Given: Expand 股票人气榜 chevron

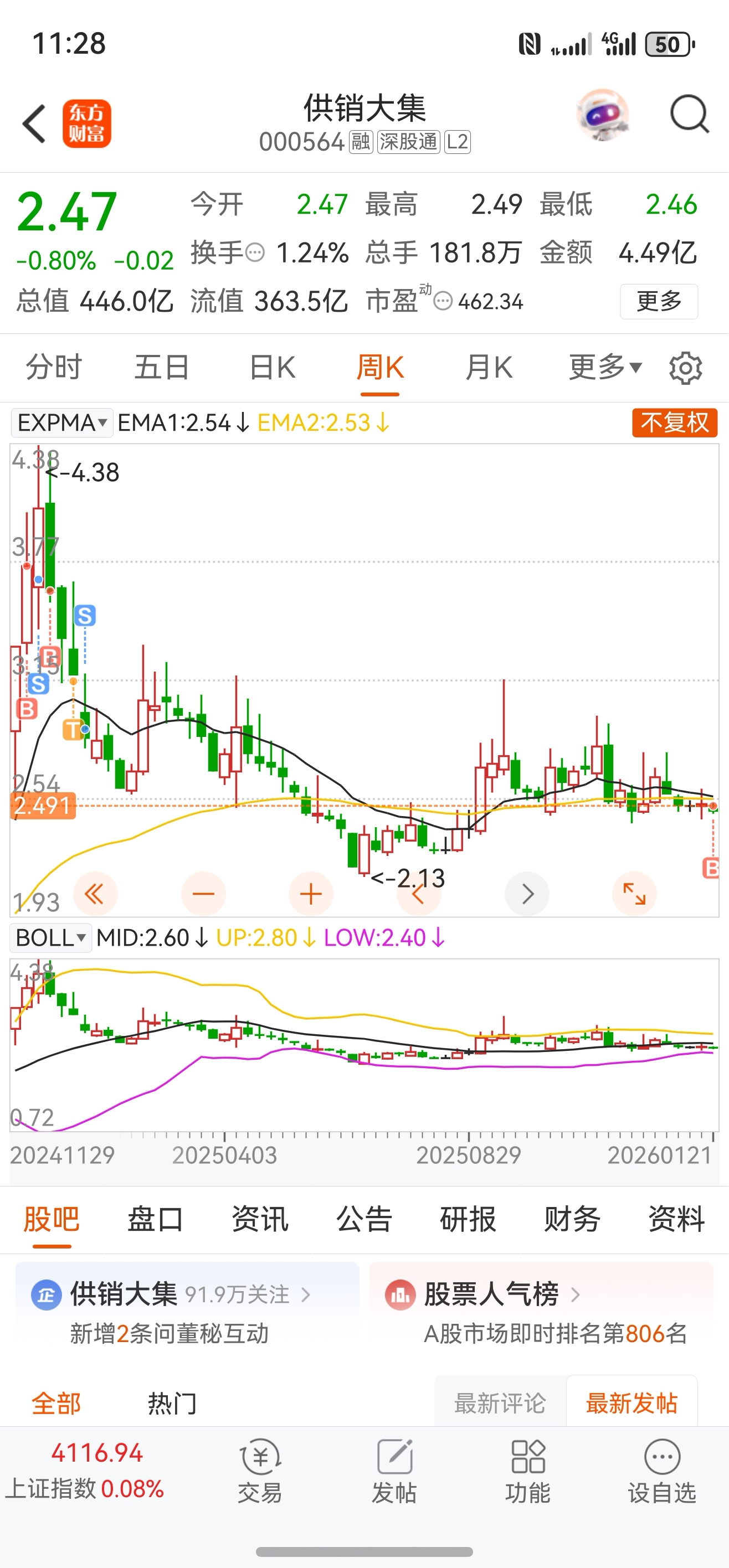Looking at the screenshot, I should tap(575, 1294).
